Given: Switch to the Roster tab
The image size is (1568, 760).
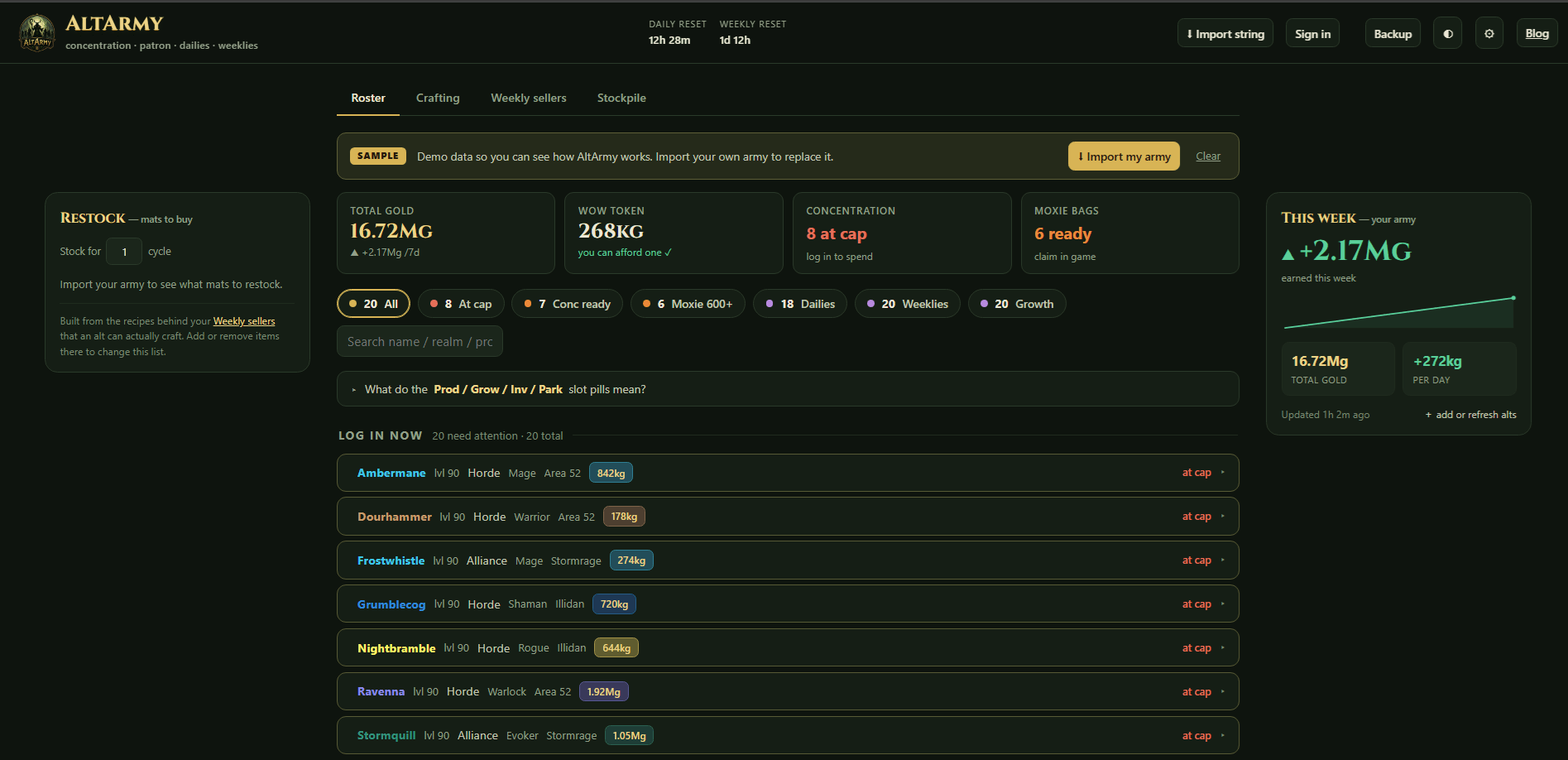Looking at the screenshot, I should (x=368, y=98).
